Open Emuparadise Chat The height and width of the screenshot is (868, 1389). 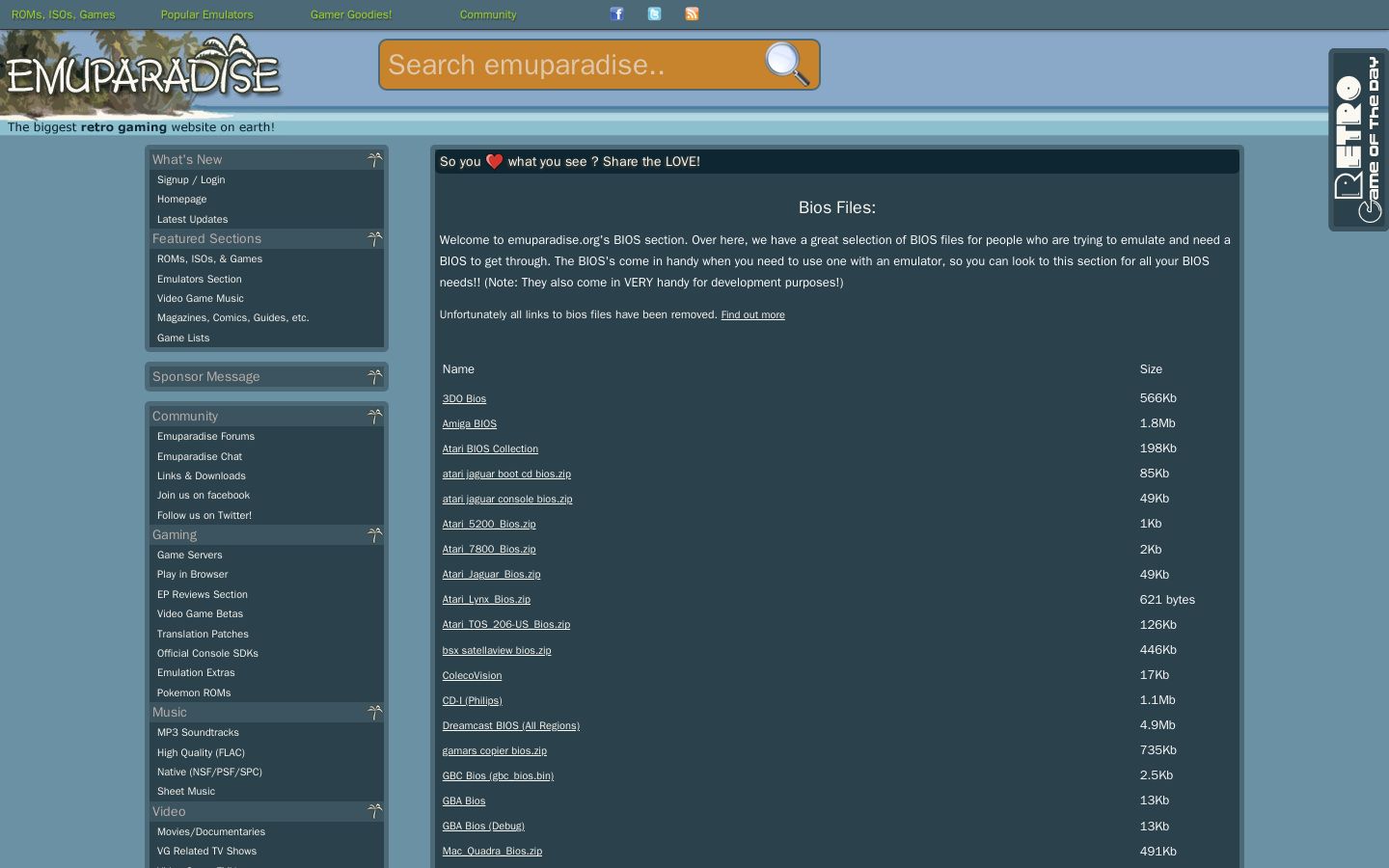(x=200, y=456)
